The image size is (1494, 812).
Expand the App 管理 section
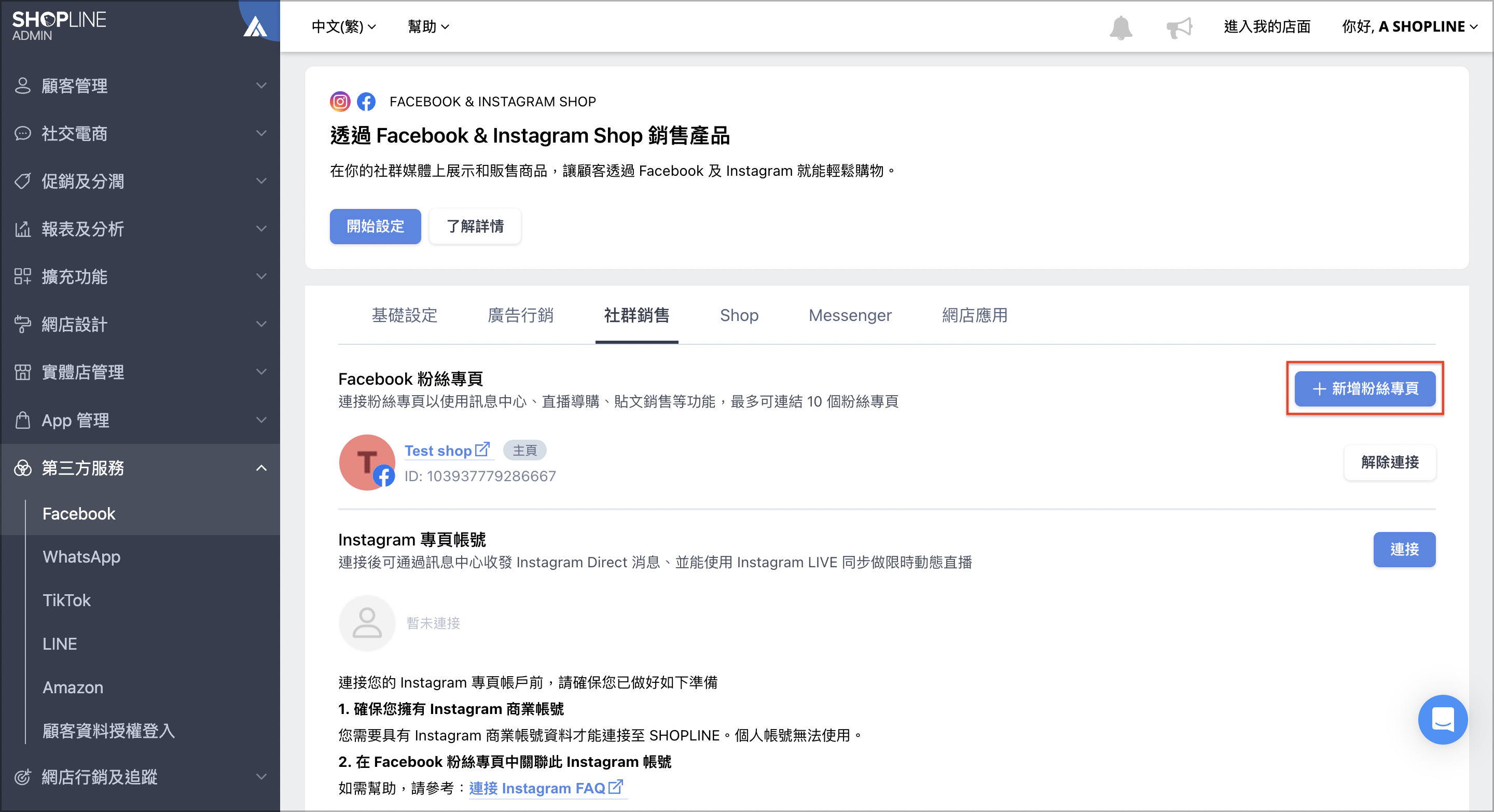coord(141,419)
